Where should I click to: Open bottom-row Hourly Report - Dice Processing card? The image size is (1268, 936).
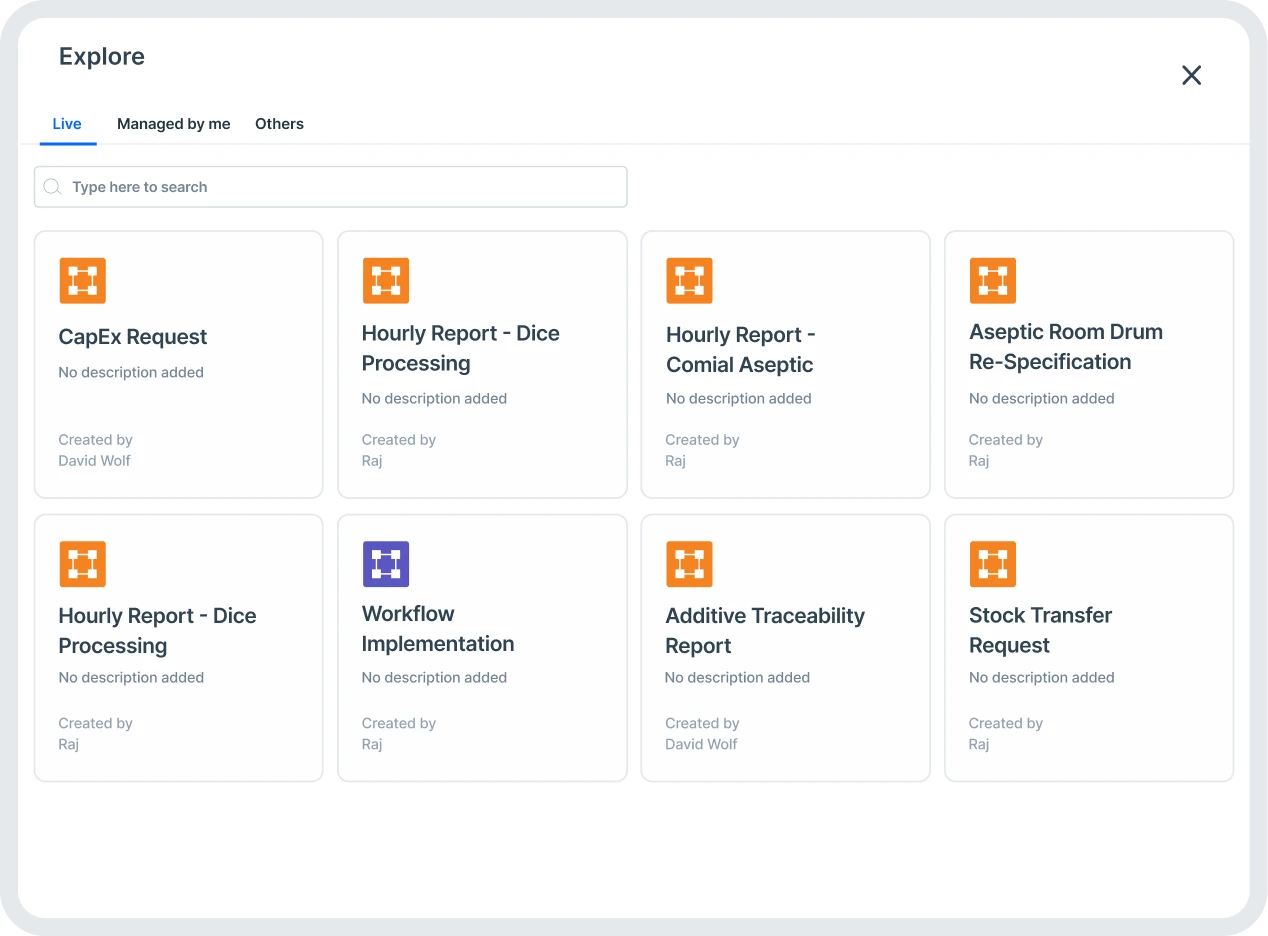179,648
